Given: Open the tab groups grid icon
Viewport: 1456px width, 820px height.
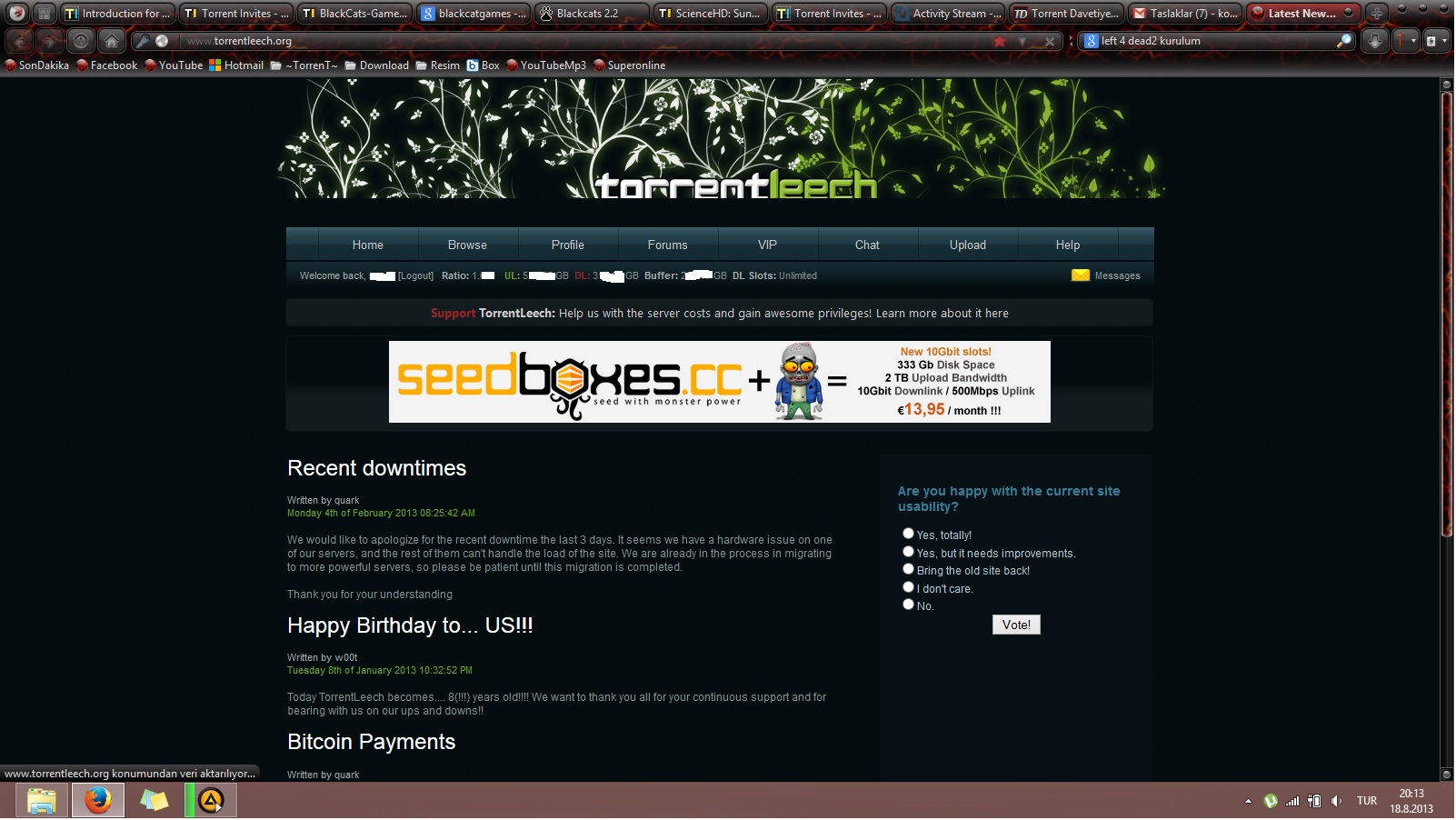Looking at the screenshot, I should (45, 13).
